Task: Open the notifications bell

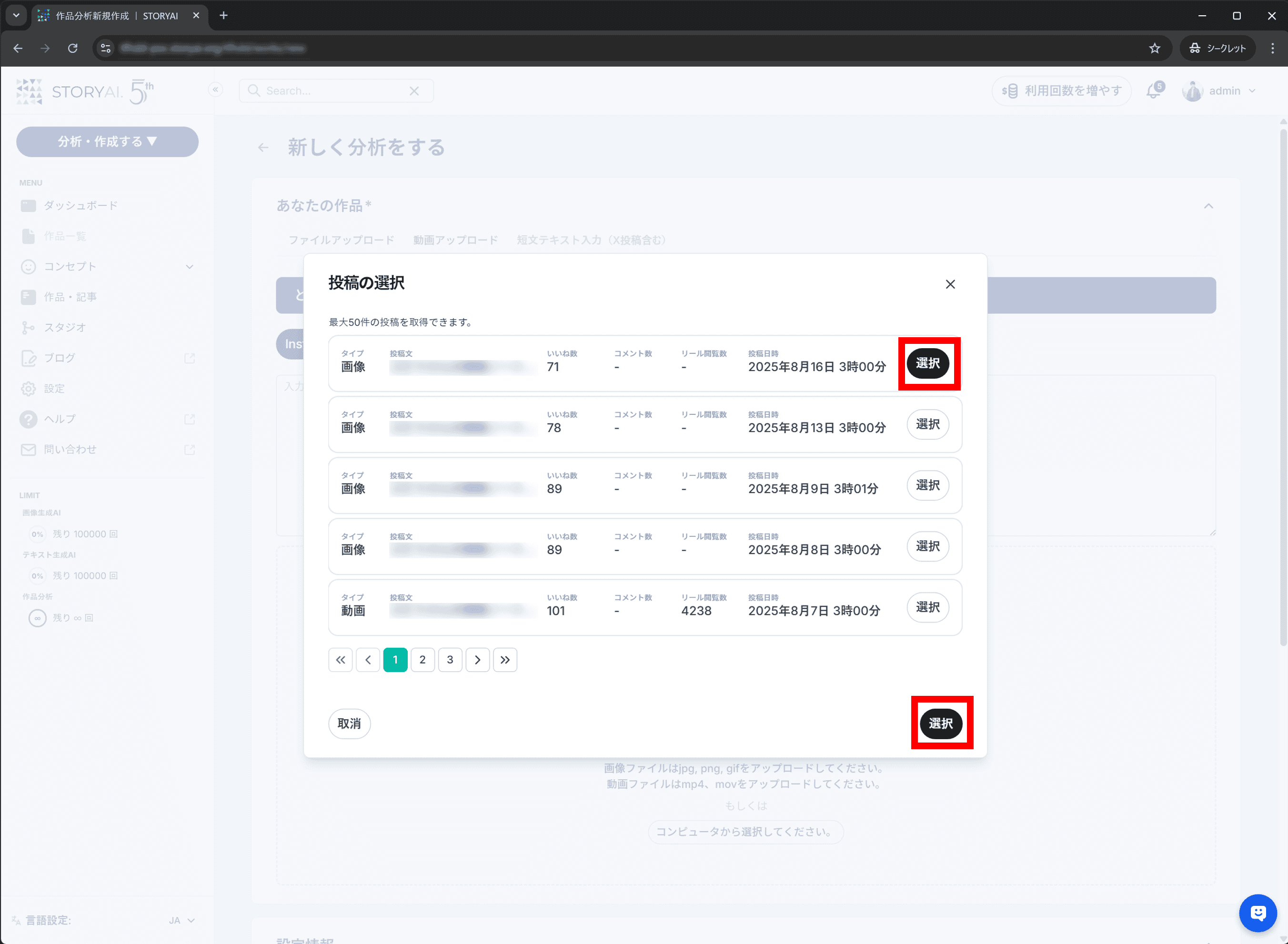Action: coord(1154,91)
